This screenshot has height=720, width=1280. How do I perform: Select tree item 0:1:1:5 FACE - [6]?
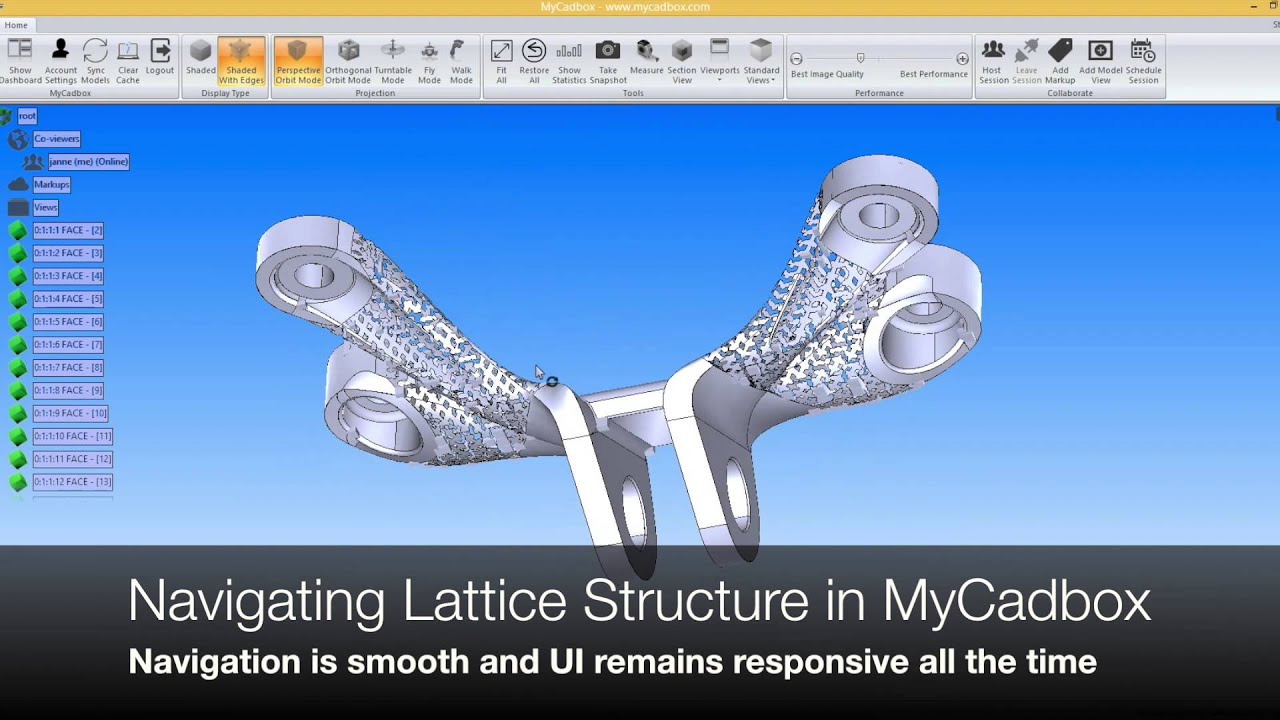[68, 322]
